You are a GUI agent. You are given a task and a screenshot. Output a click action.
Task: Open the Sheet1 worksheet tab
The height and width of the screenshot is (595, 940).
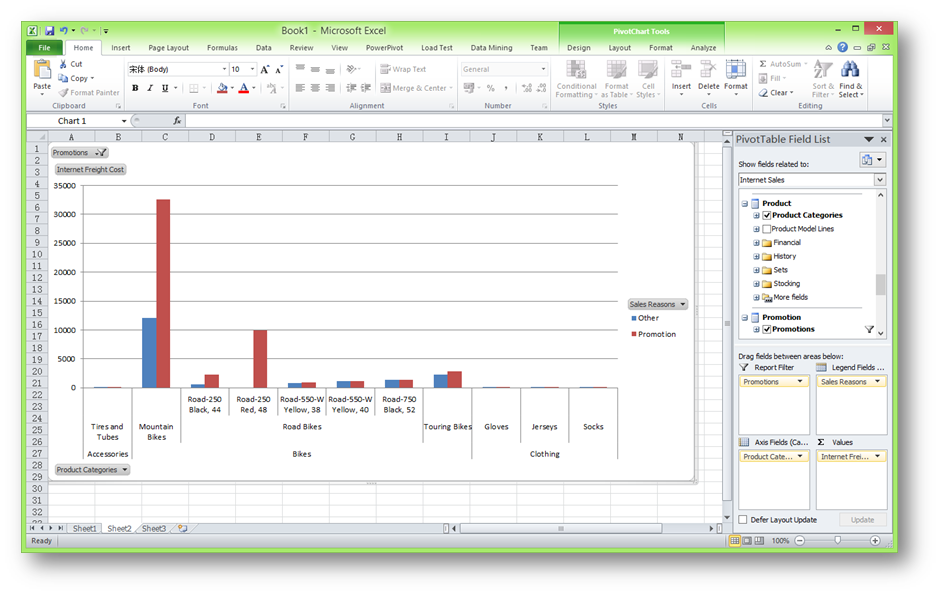[x=84, y=528]
